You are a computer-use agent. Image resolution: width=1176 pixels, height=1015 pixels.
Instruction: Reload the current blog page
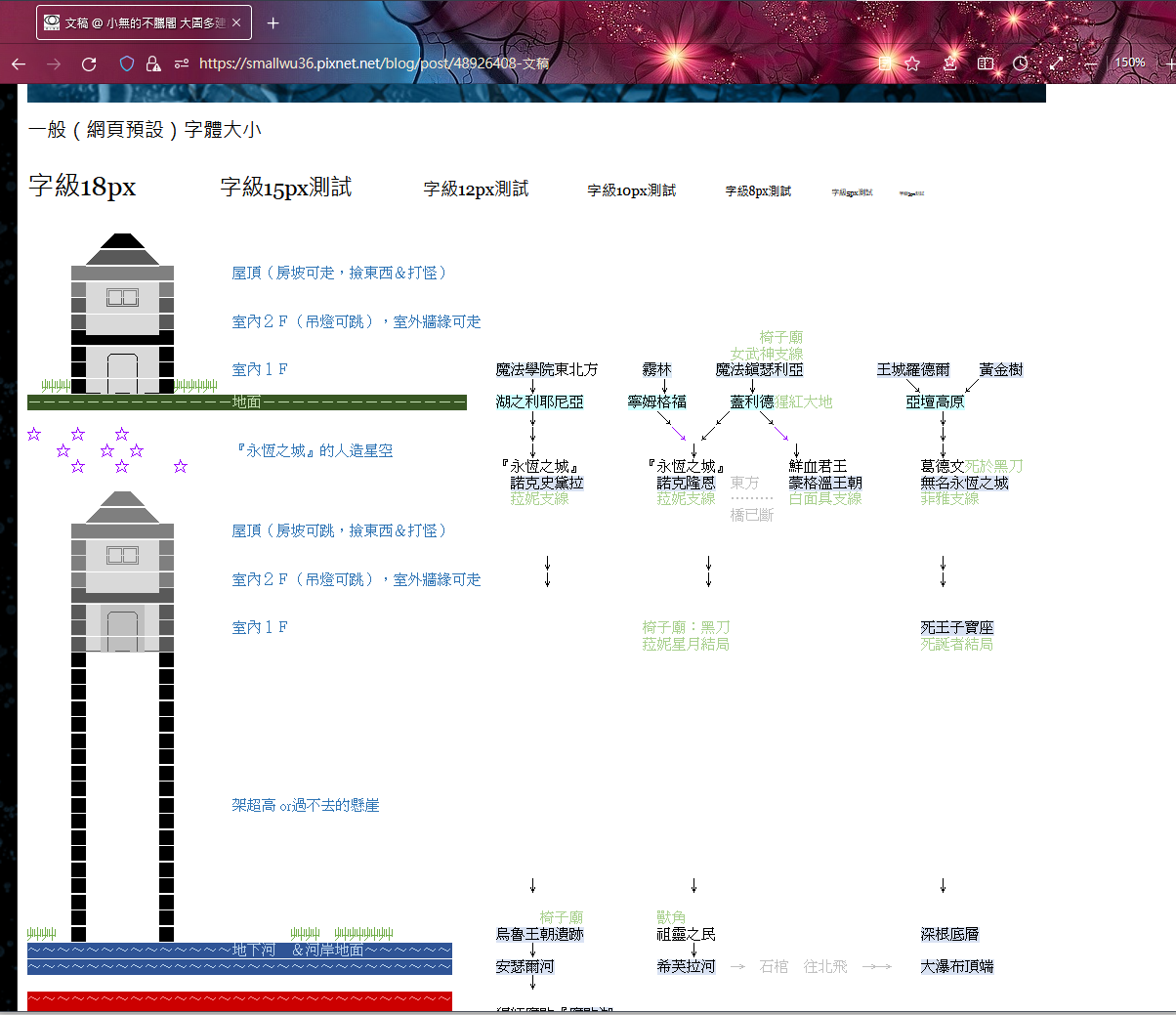click(x=89, y=63)
